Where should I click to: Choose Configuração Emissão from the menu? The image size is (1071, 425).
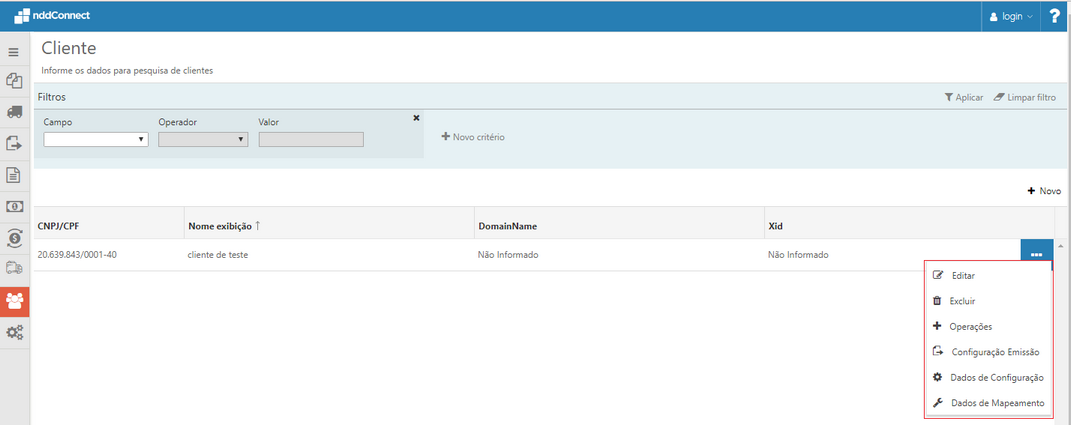coord(988,353)
